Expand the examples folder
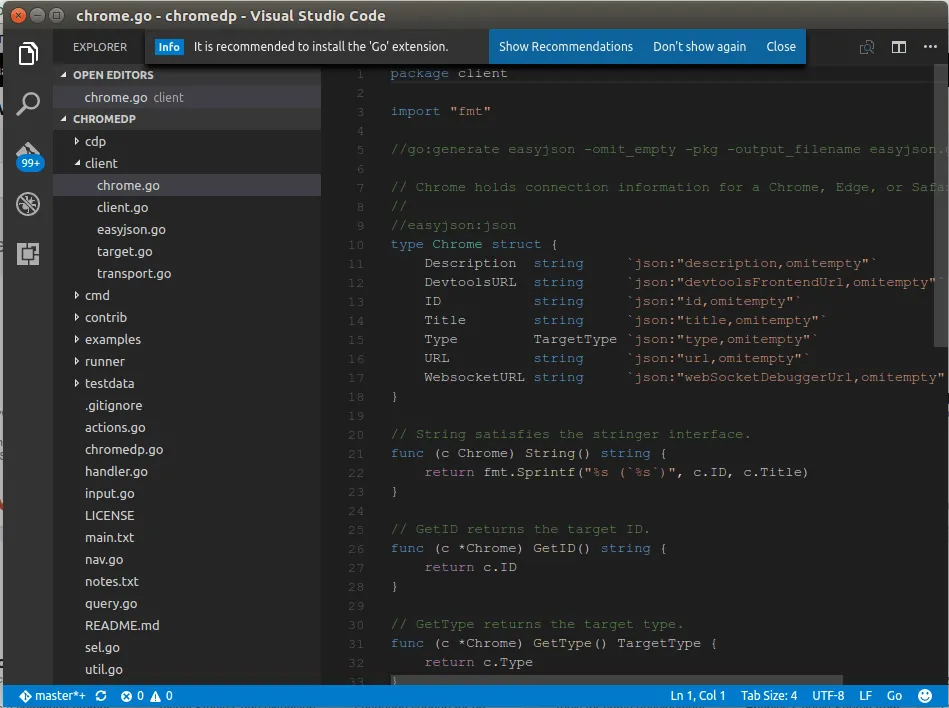 tap(112, 339)
